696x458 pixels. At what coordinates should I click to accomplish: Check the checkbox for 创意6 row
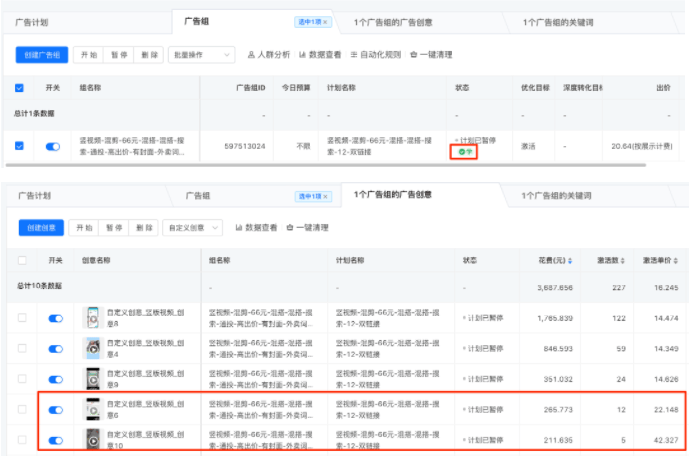click(22, 409)
